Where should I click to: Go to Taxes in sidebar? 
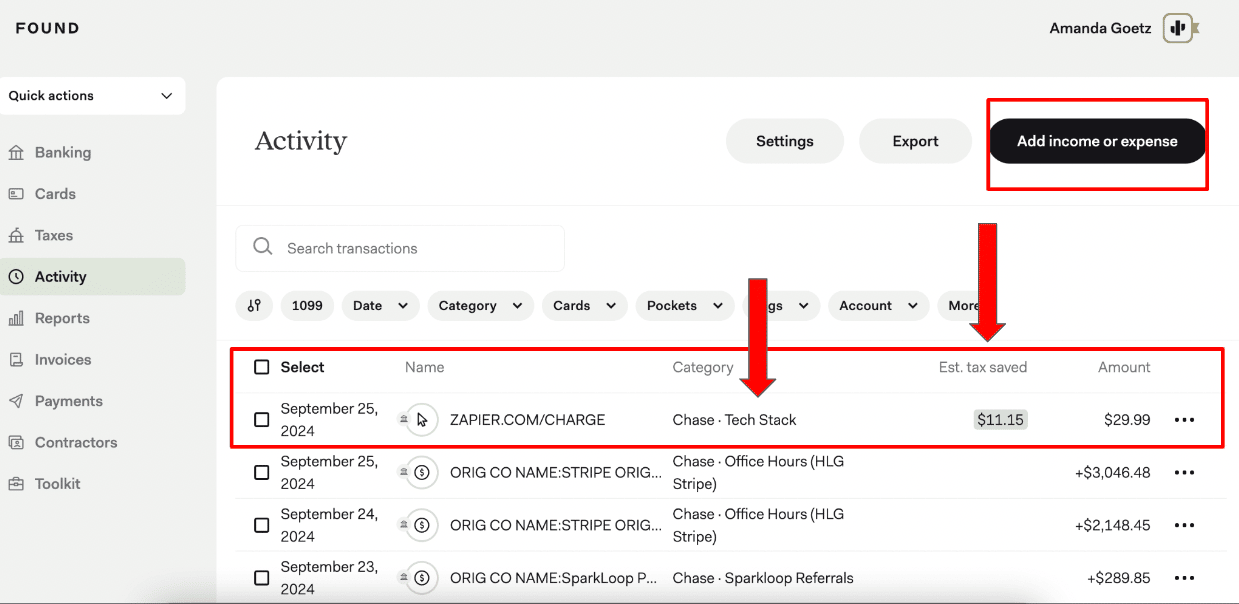coord(54,236)
